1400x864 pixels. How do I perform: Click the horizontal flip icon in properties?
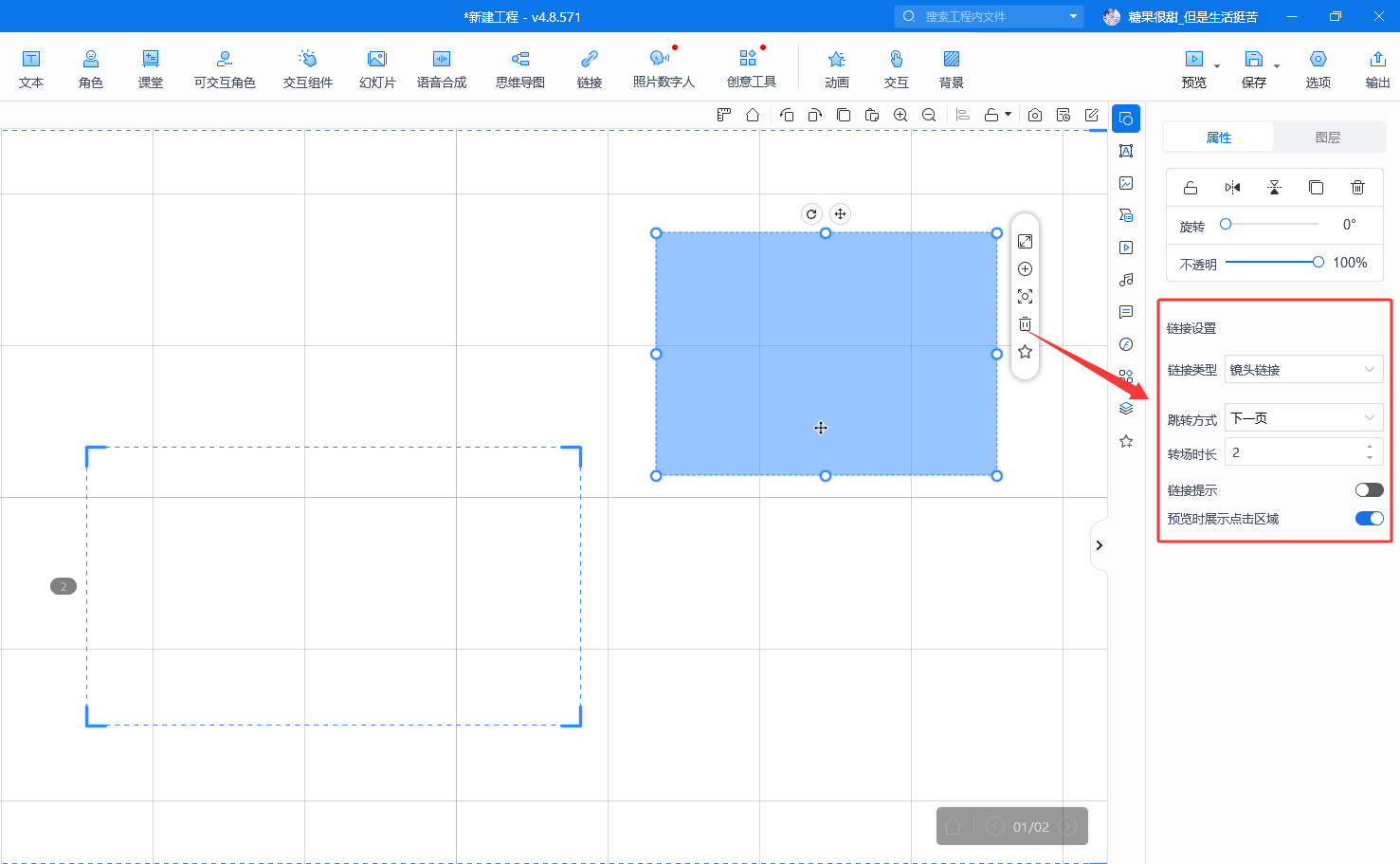click(1232, 187)
